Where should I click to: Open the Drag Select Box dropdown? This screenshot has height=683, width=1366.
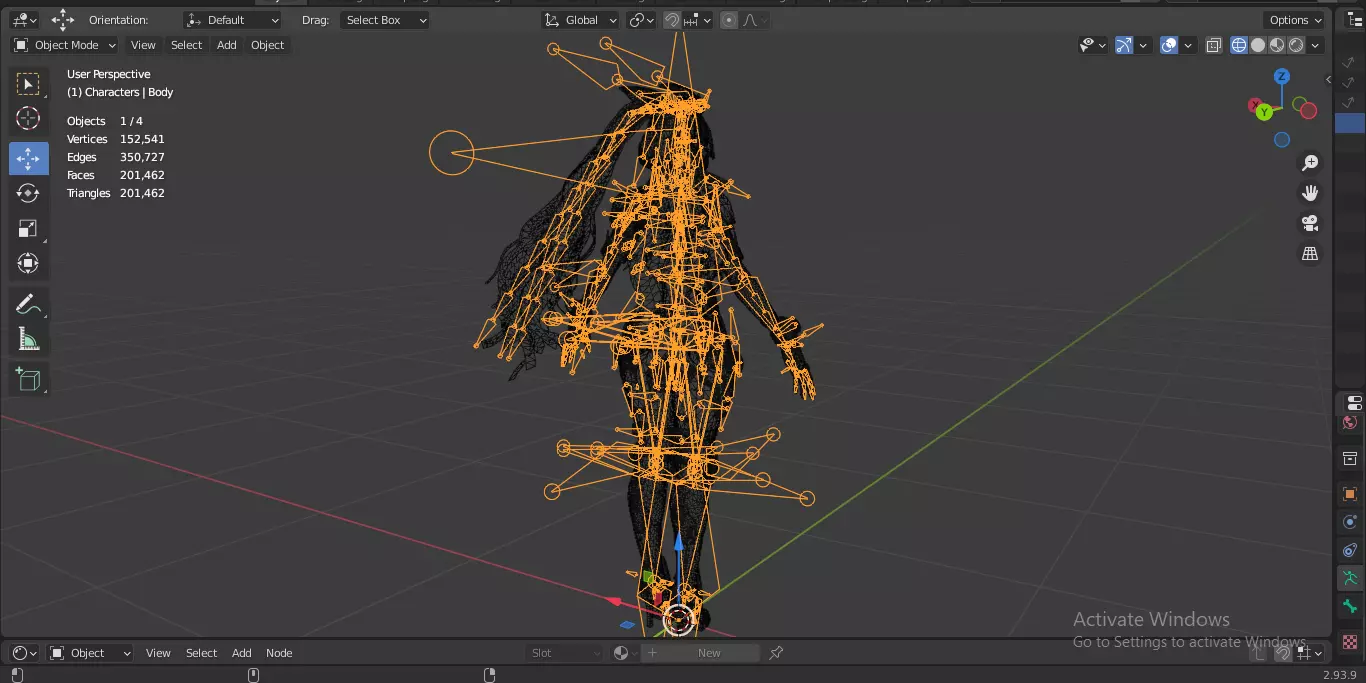pos(384,20)
